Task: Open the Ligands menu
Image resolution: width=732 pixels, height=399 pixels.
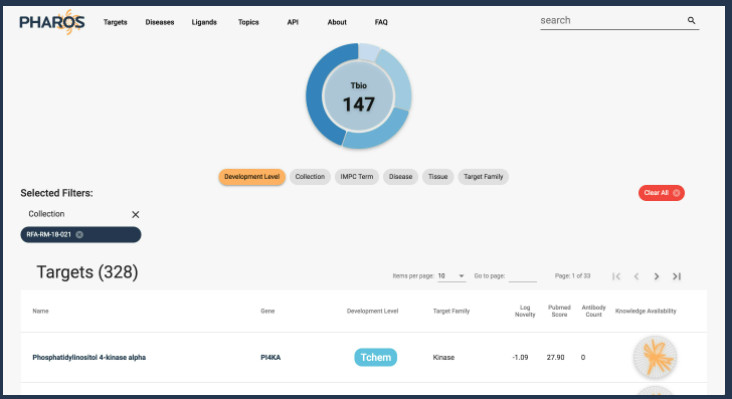Action: click(204, 22)
